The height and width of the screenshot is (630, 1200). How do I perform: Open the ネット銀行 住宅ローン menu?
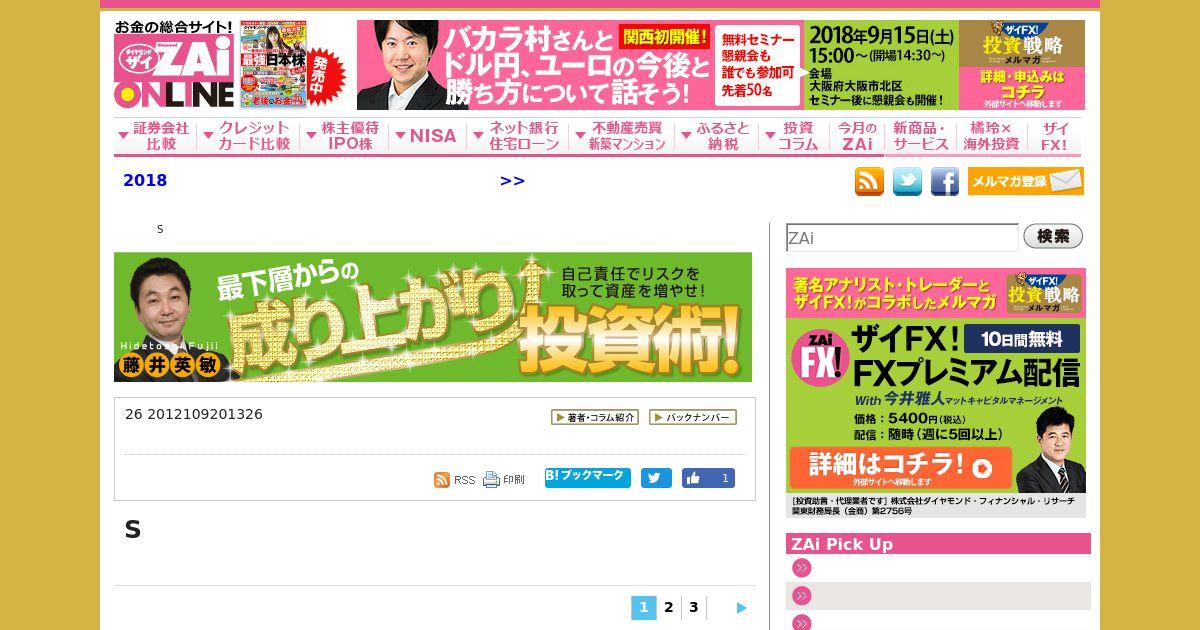(517, 136)
